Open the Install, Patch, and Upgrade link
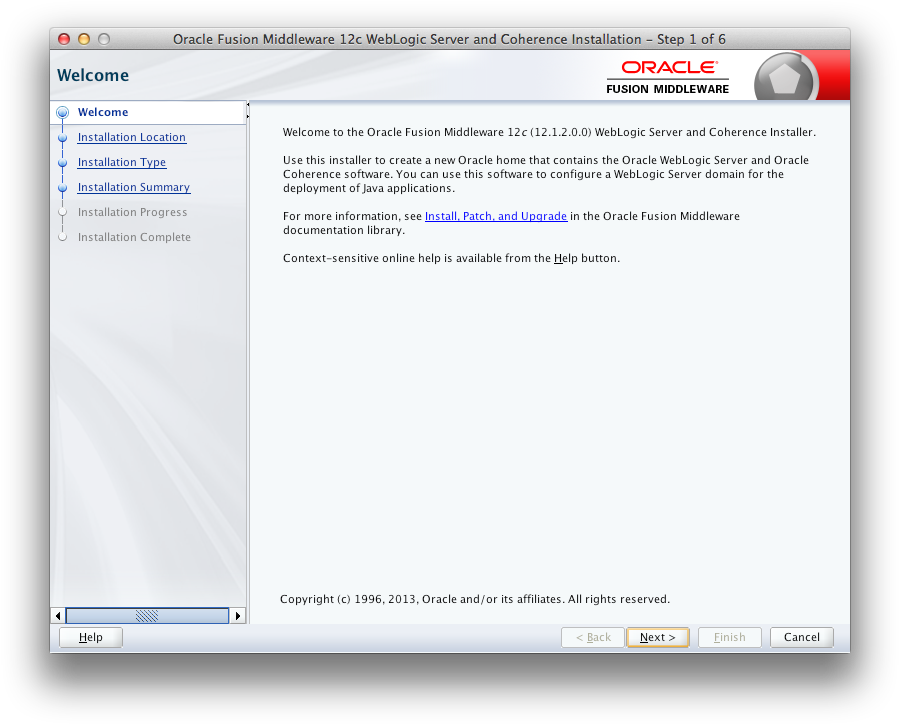 coord(496,216)
